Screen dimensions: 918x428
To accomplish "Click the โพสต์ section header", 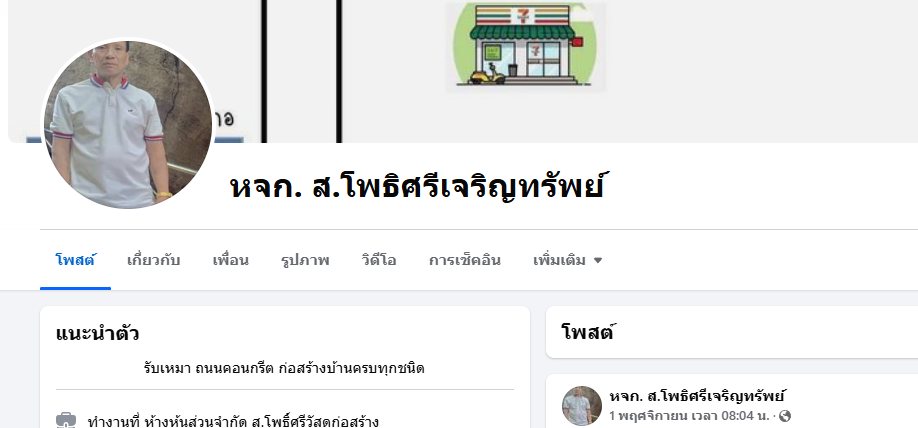I will (587, 332).
